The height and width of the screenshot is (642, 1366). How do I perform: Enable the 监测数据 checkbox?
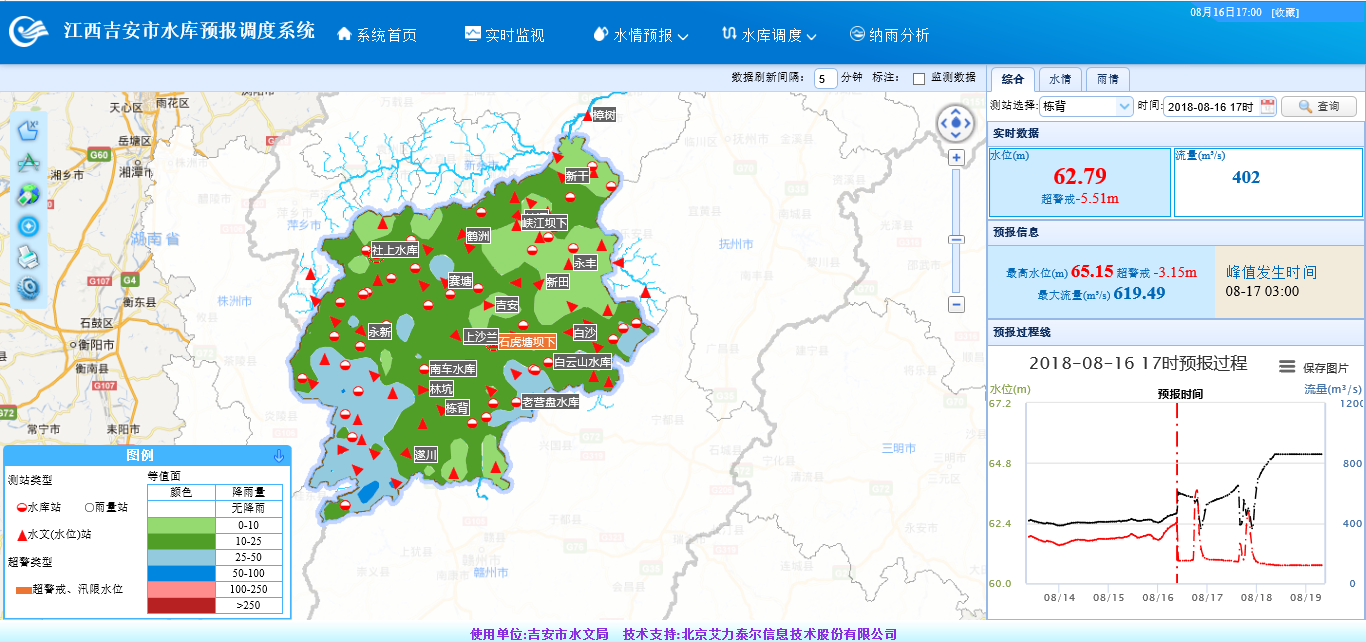[919, 78]
